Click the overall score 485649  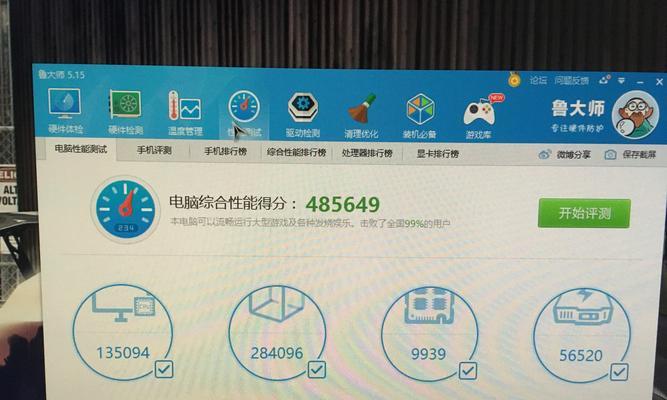[x=342, y=205]
